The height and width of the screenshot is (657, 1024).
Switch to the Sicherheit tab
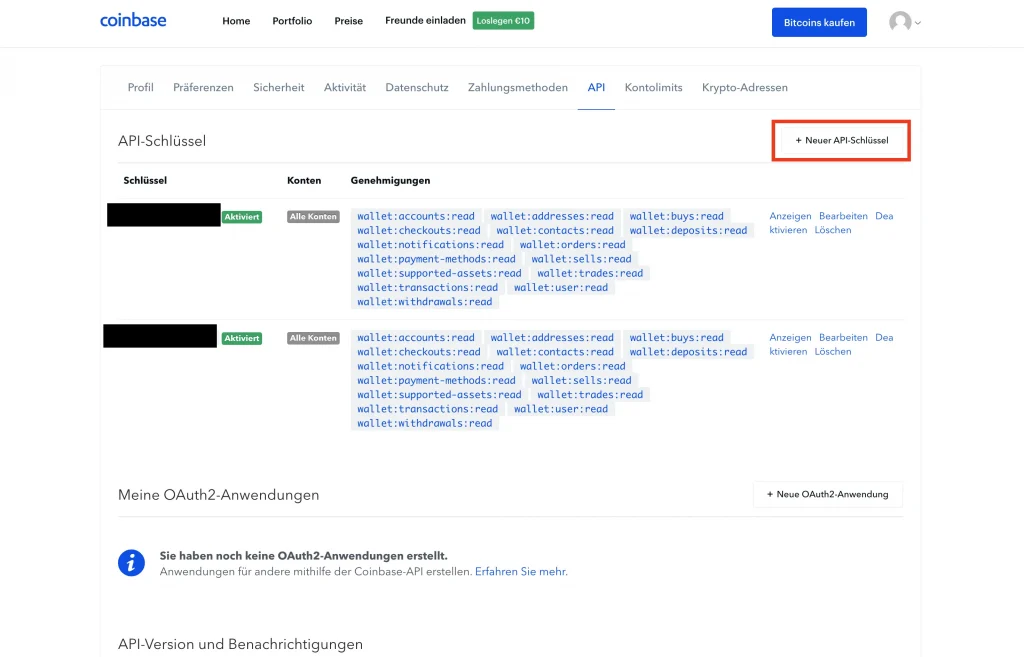[x=278, y=88]
